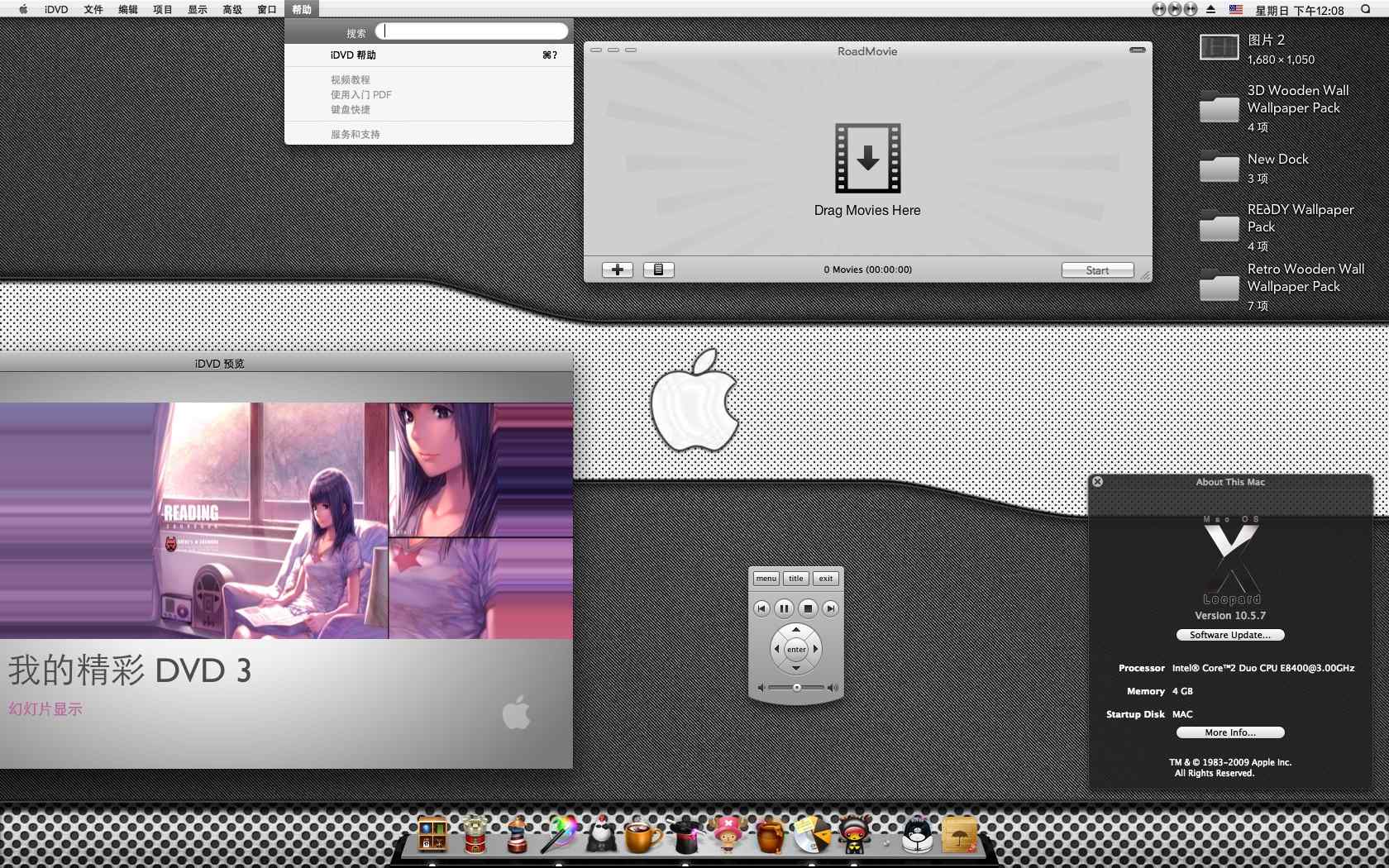Select 使用入门 PDF menu entry

pyautogui.click(x=429, y=95)
